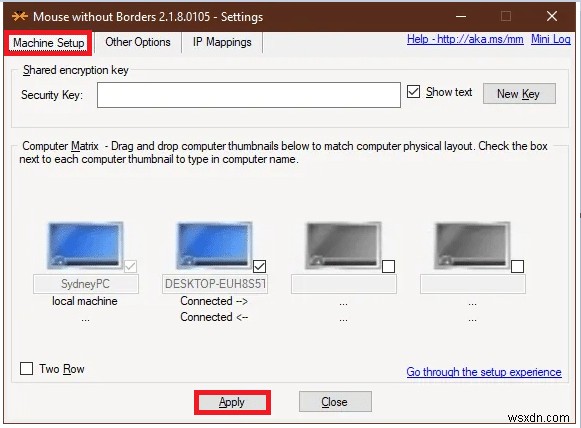581x428 pixels.
Task: Click the 'Connected <--' status text
Action: click(214, 317)
